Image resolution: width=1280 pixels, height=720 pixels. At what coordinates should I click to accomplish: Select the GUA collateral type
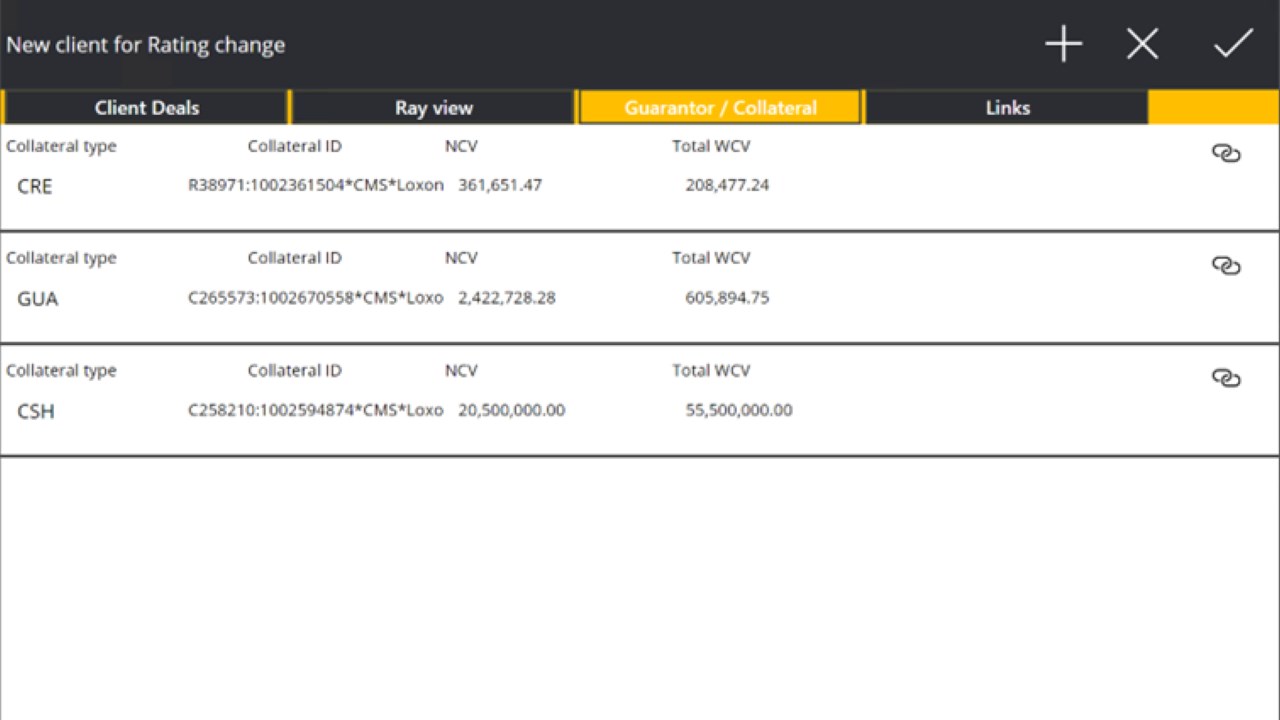click(x=38, y=299)
